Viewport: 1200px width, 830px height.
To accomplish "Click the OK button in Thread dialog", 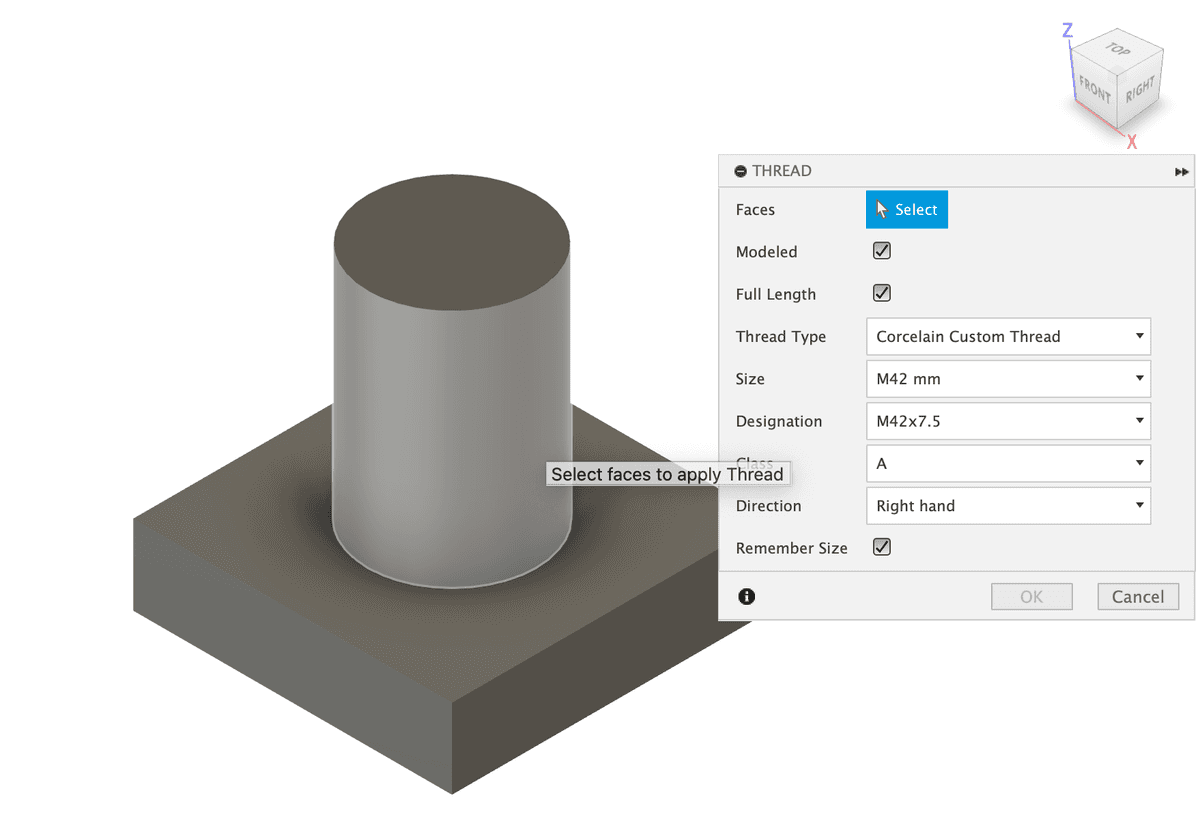I will coord(1031,597).
